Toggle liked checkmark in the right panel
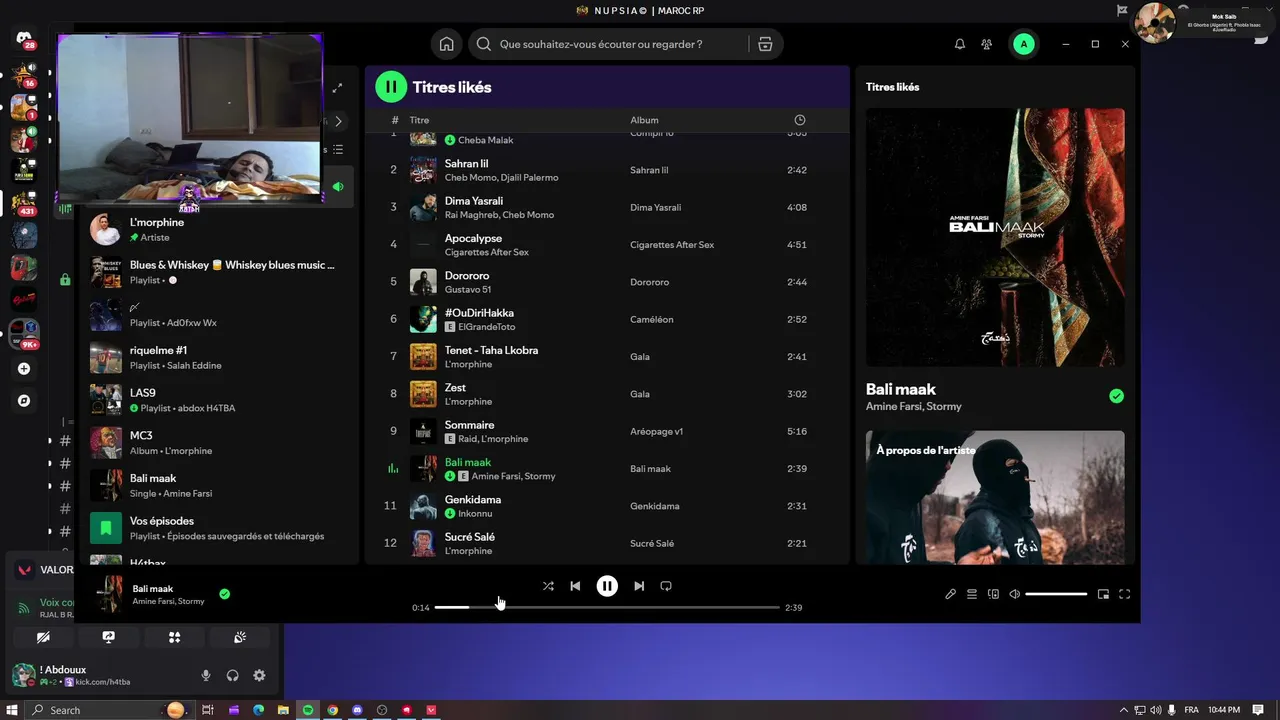Viewport: 1280px width, 720px height. (x=1116, y=396)
